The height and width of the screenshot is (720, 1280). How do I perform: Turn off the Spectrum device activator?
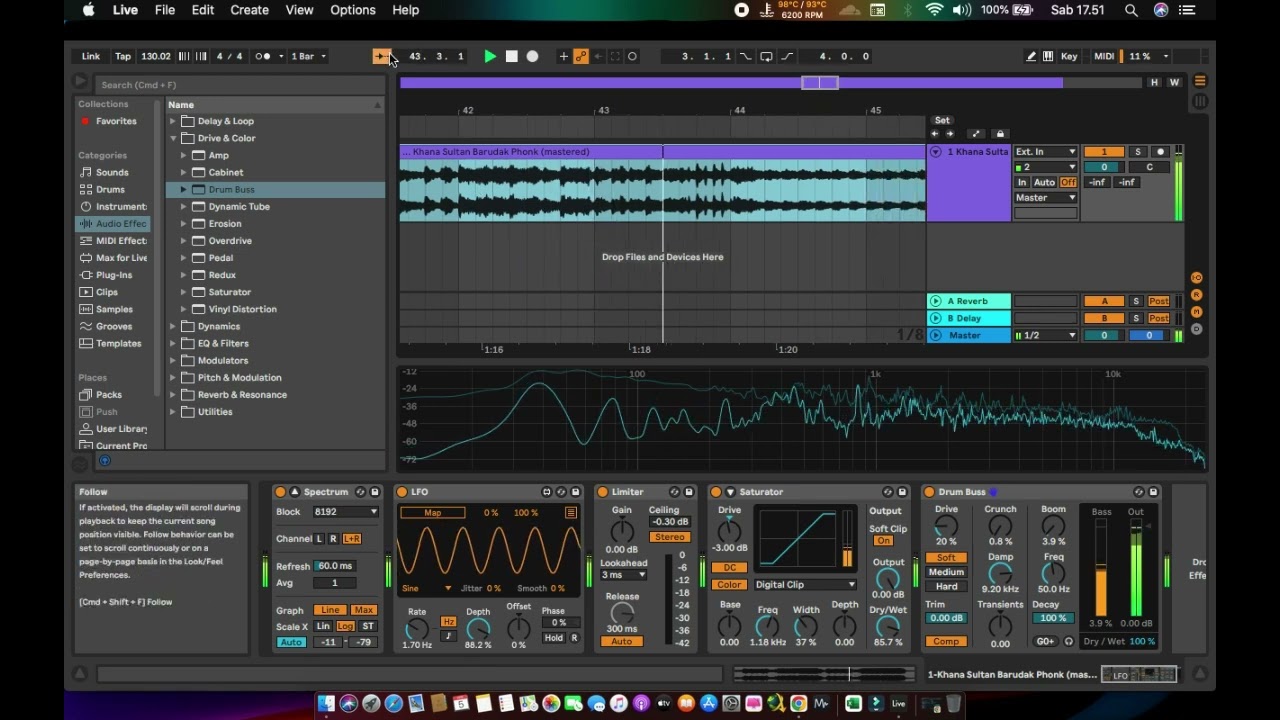coord(280,492)
